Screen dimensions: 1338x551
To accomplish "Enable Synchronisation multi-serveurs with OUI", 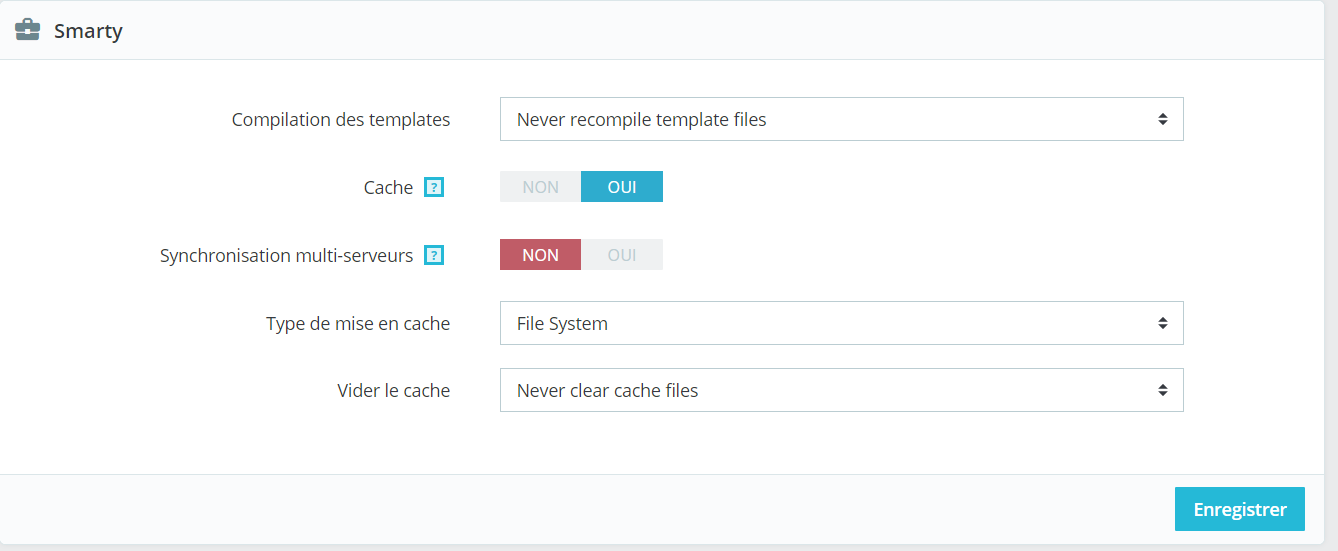I will [622, 255].
